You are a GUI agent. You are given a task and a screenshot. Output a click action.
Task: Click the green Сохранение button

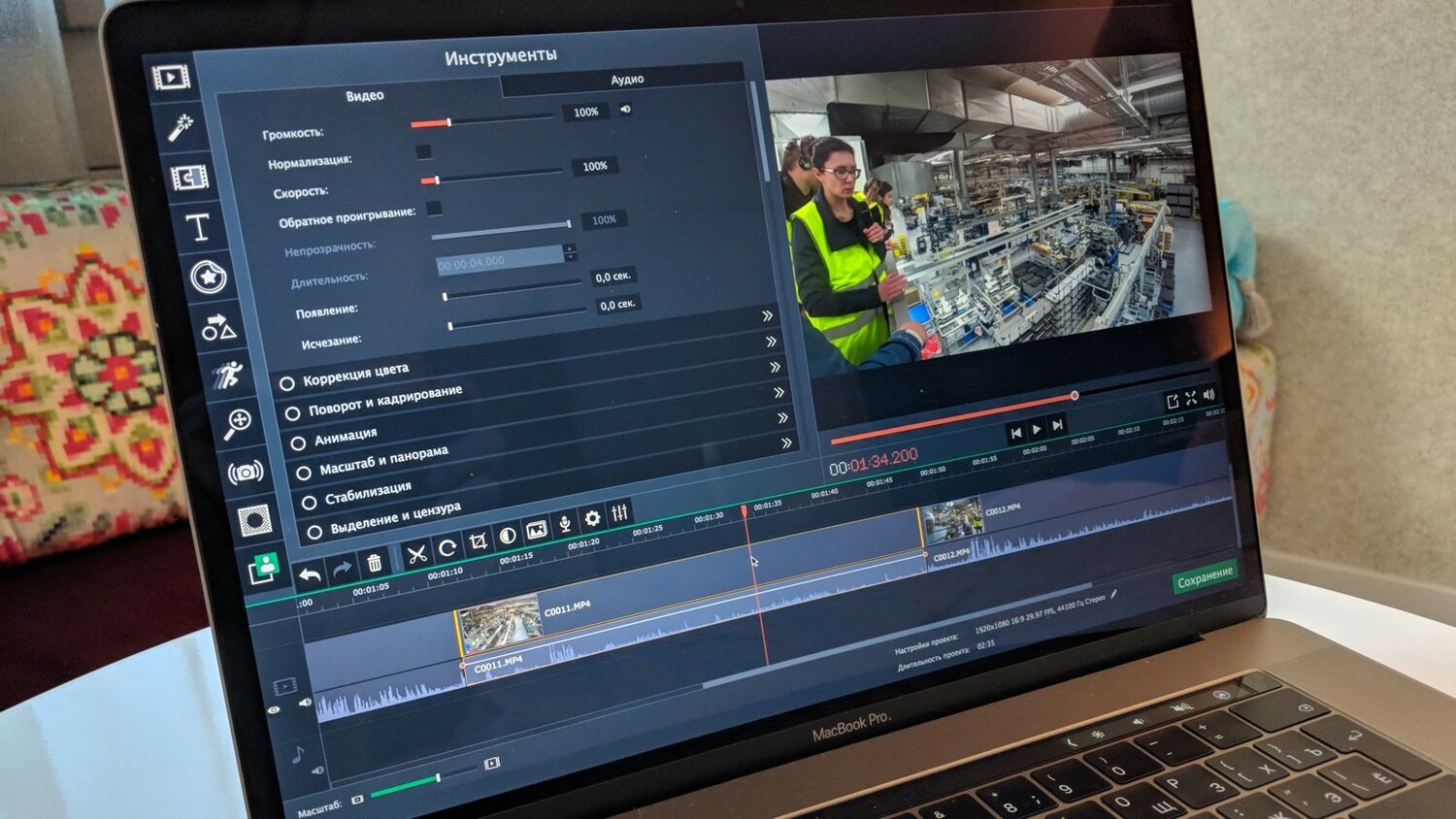tap(1205, 578)
